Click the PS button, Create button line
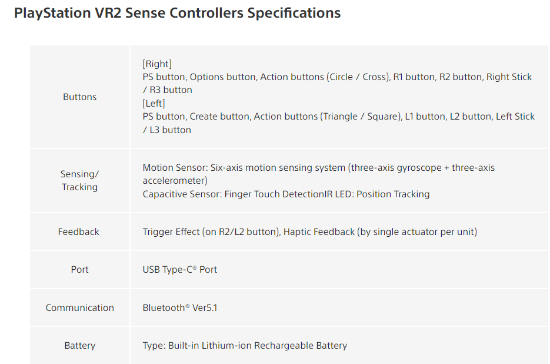 click(338, 116)
